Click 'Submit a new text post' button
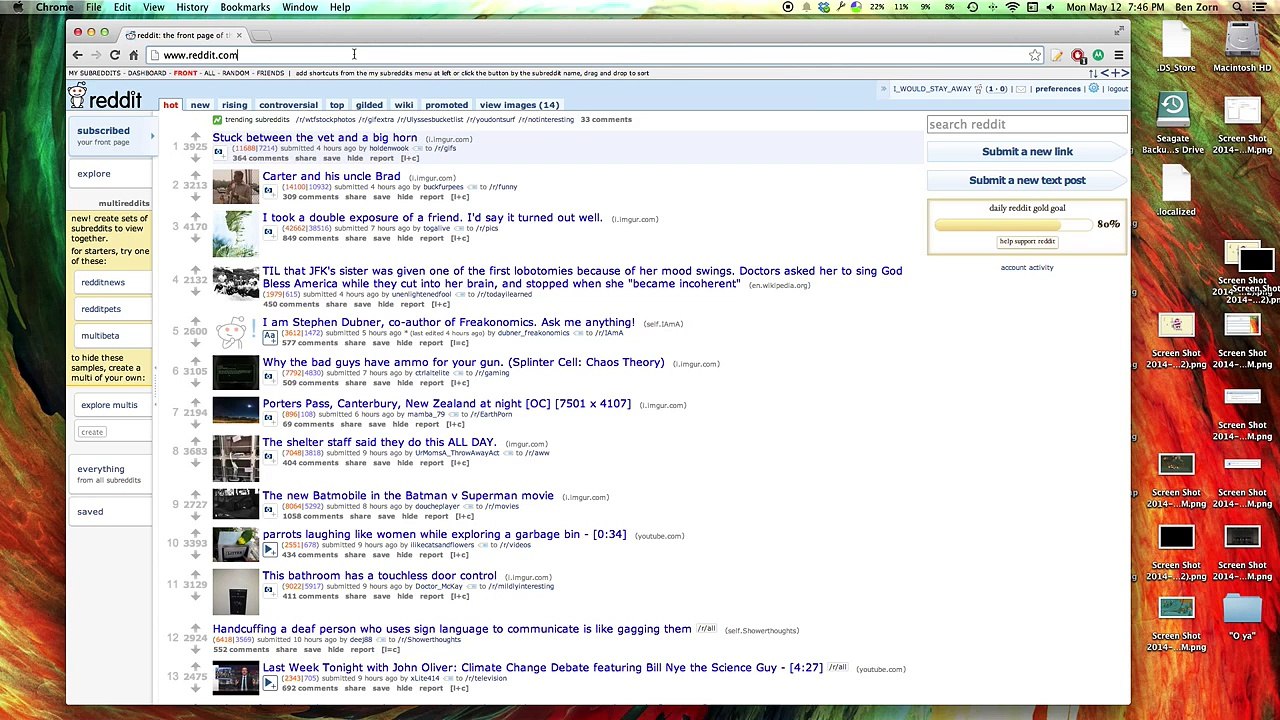The width and height of the screenshot is (1280, 720). point(1027,181)
